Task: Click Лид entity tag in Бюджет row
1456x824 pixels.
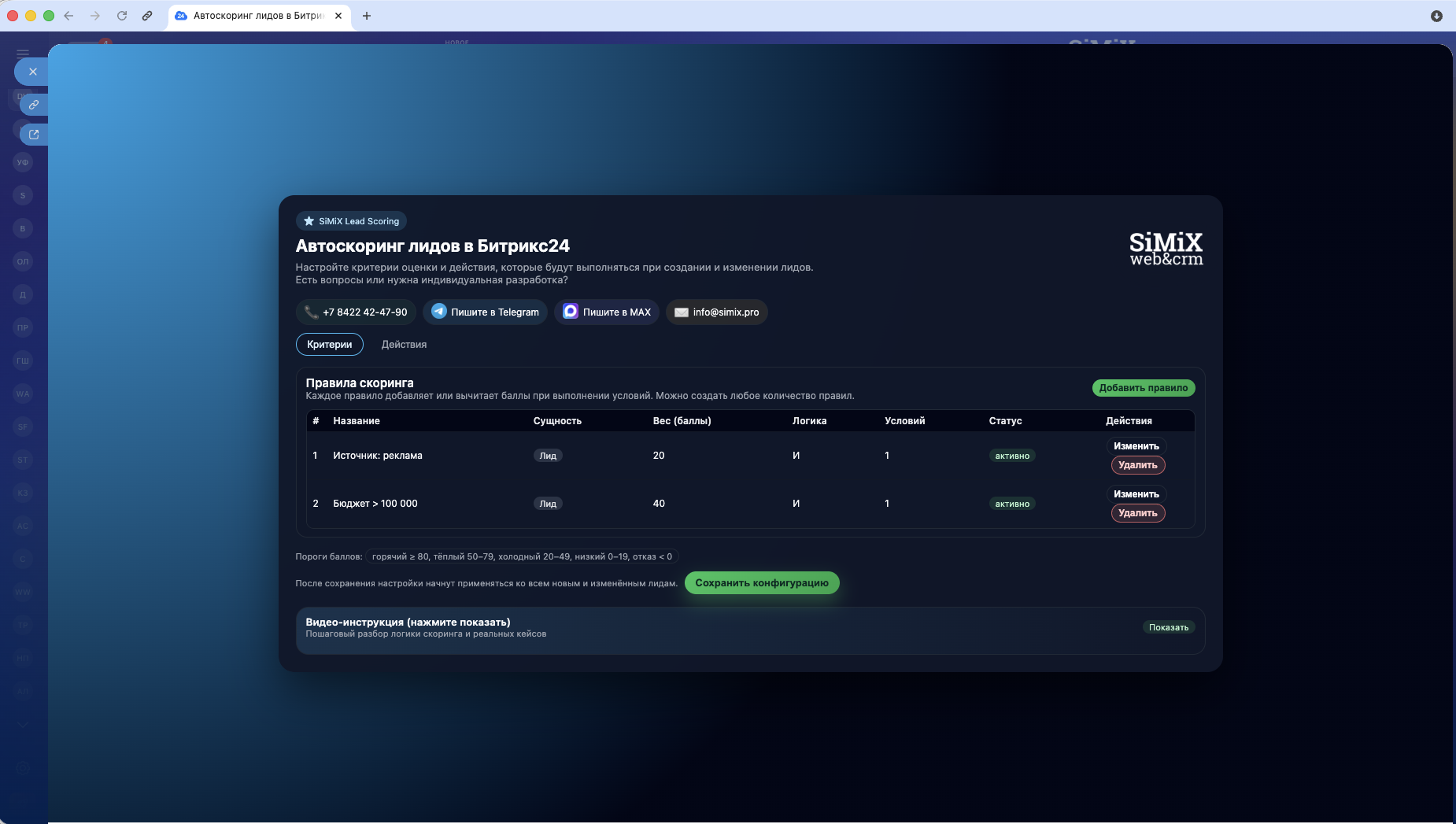Action: [548, 504]
